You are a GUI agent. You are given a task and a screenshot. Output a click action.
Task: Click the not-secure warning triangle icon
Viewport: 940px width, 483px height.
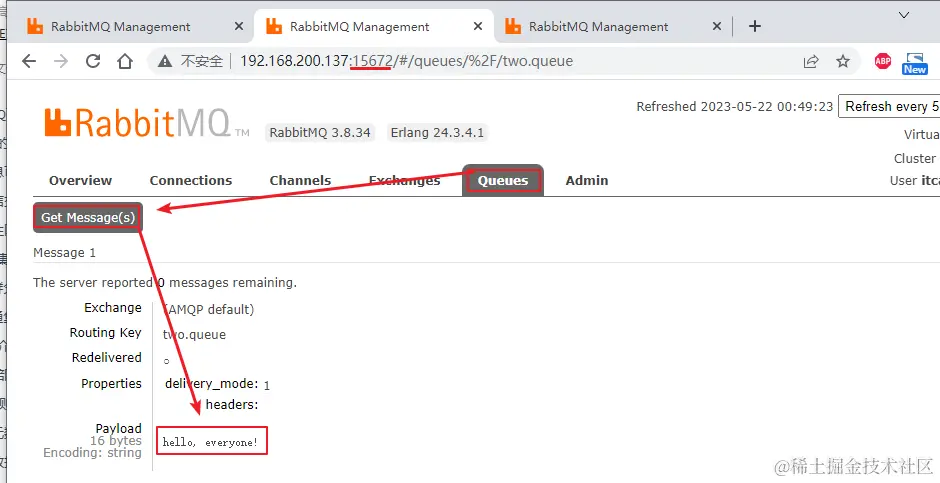point(165,61)
